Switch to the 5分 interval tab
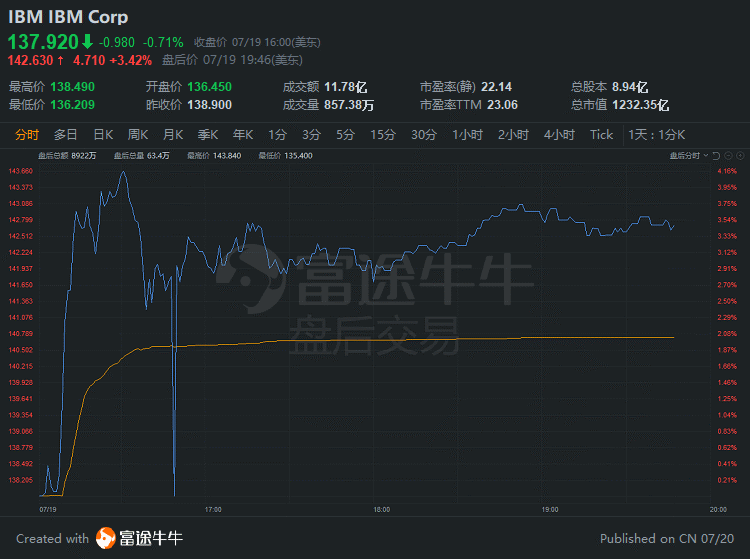750x559 pixels. (x=345, y=135)
